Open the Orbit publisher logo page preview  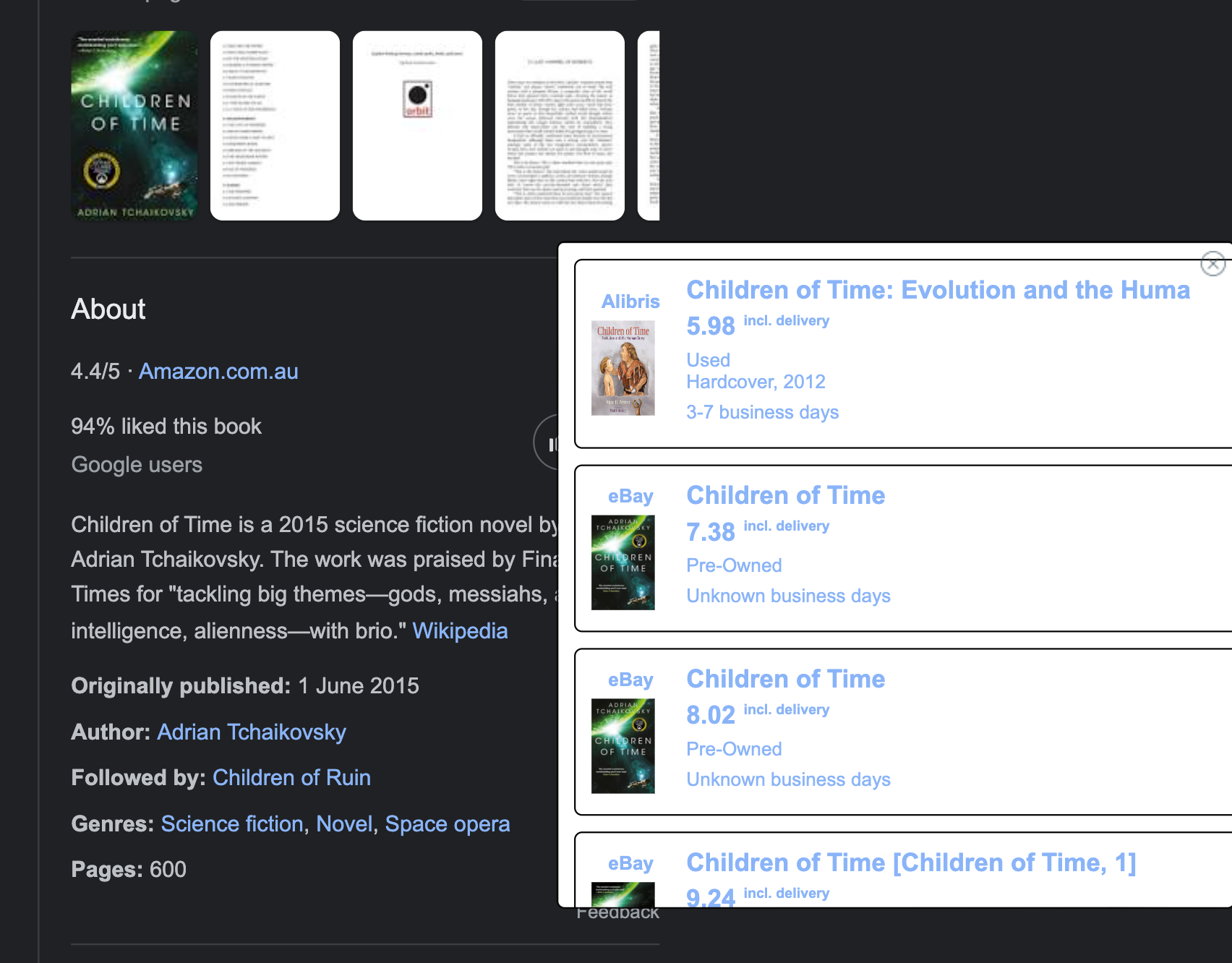coord(417,126)
